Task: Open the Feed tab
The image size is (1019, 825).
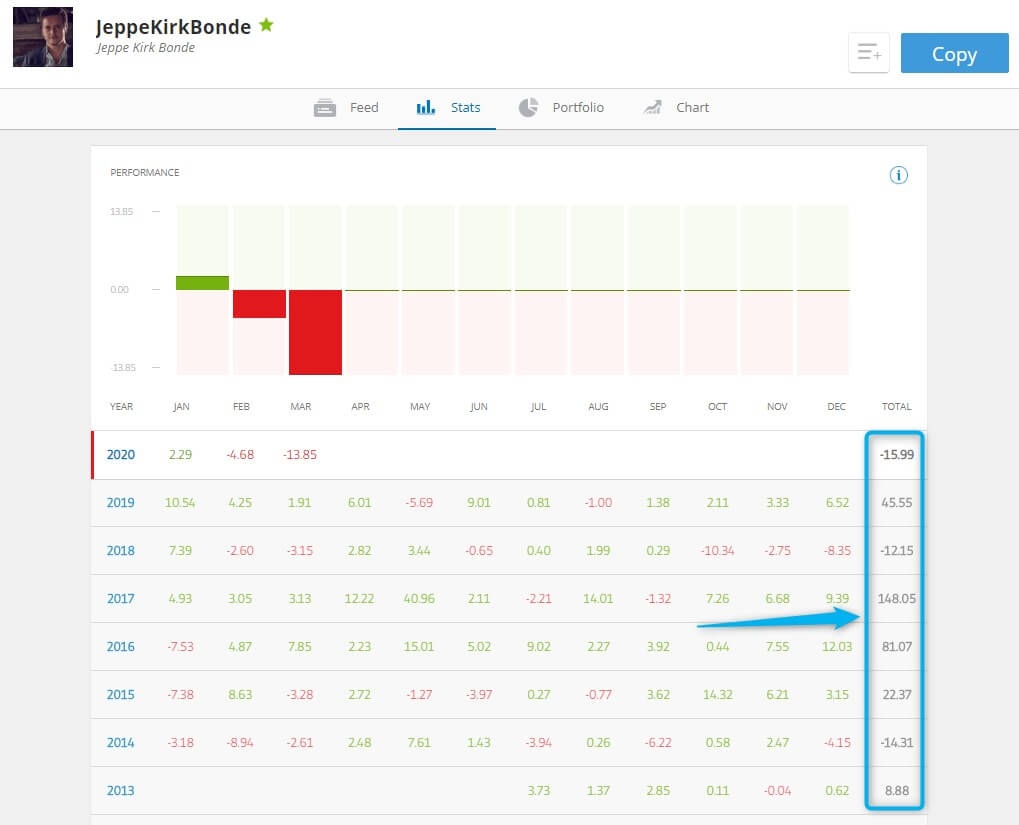Action: pyautogui.click(x=363, y=108)
